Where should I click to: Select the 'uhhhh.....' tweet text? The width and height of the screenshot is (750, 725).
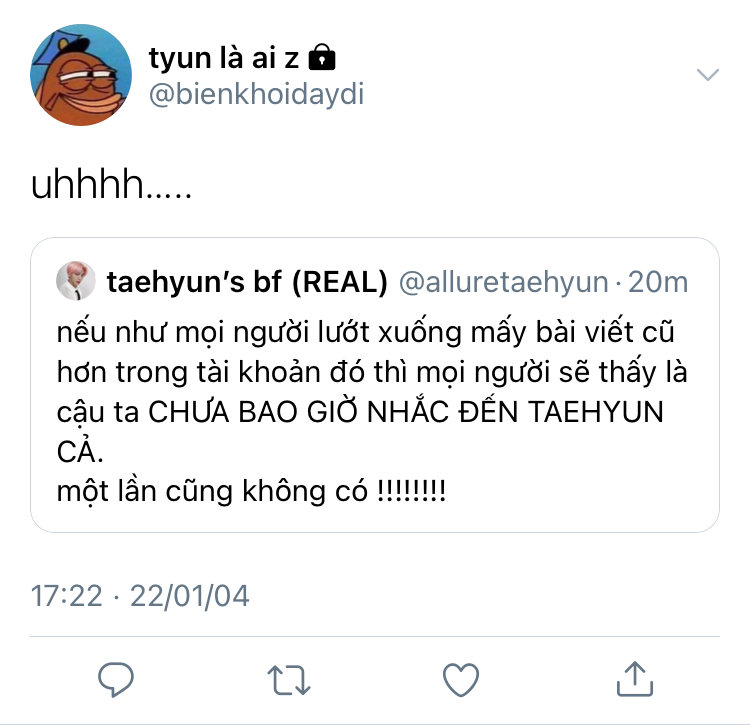coord(111,184)
